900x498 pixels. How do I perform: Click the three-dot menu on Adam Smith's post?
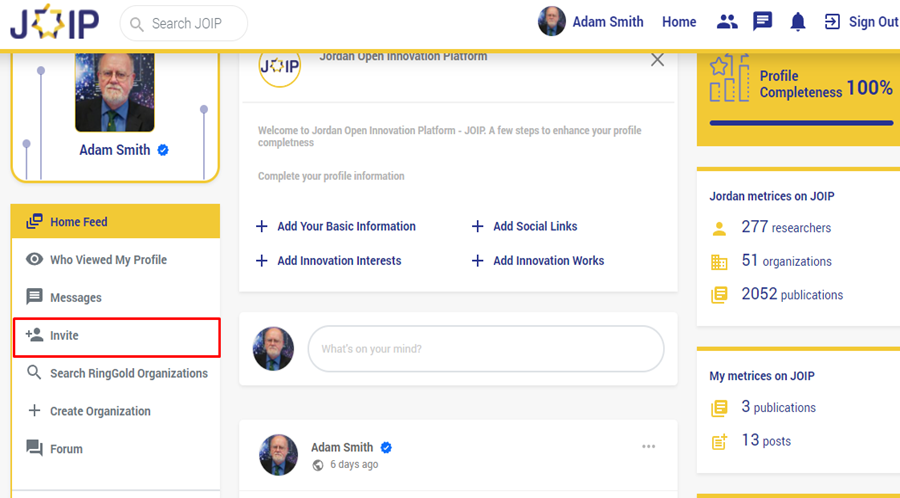coord(649,447)
